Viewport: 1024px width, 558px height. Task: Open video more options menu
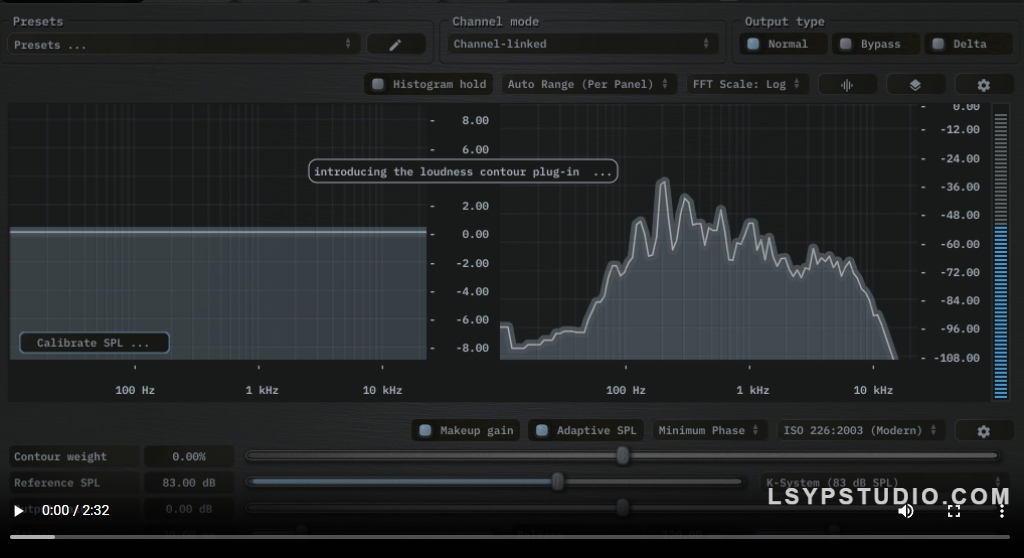point(1002,511)
